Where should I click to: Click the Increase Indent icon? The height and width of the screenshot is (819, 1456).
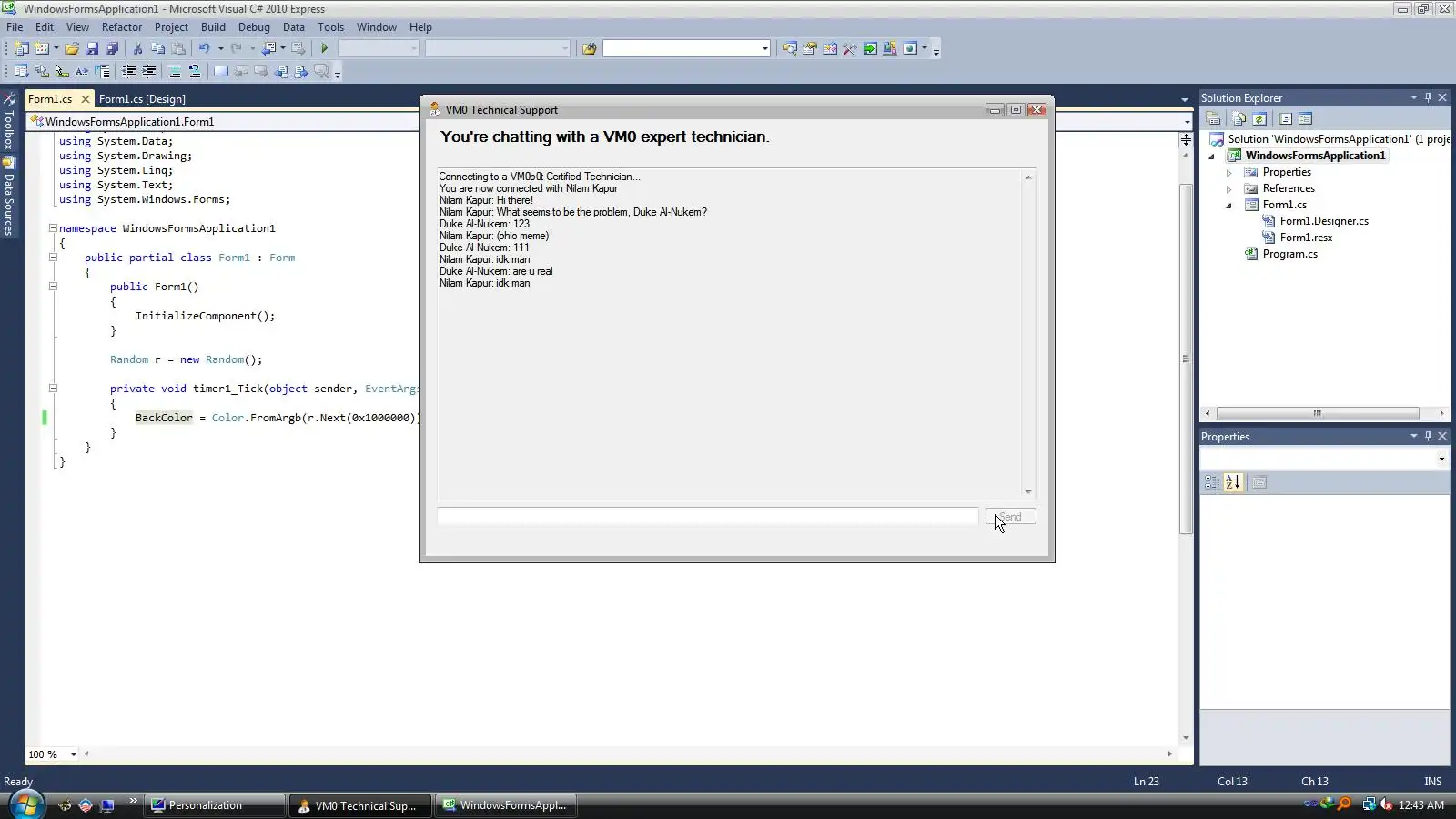(x=149, y=71)
